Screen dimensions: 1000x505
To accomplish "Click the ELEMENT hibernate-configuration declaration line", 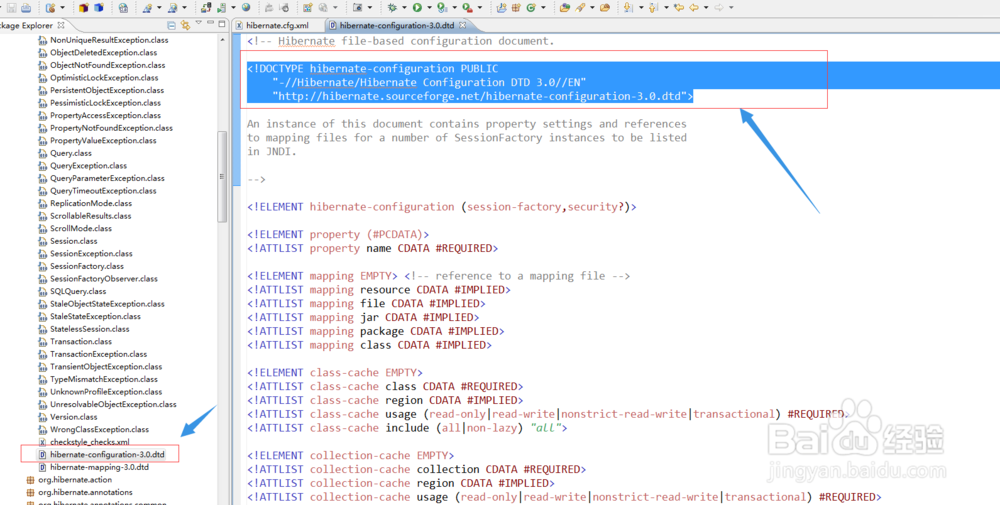I will [442, 207].
